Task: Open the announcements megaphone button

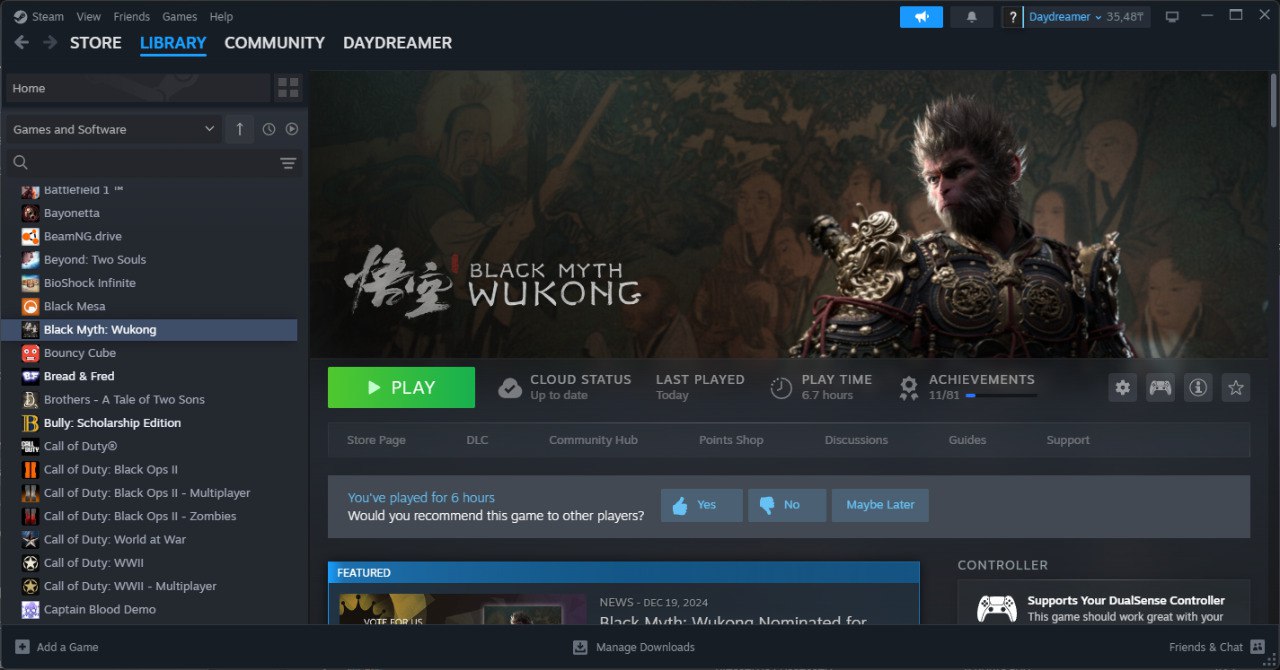Action: point(921,17)
